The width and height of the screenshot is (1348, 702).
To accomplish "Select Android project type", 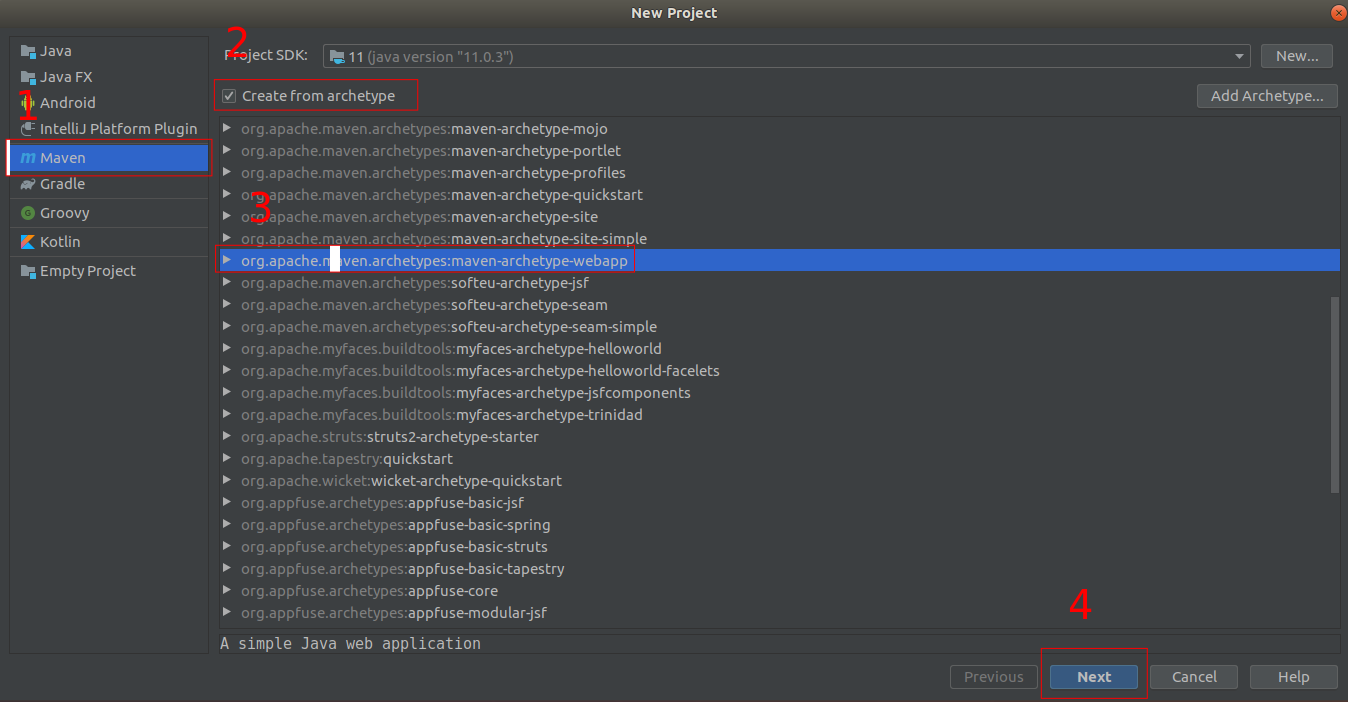I will (x=109, y=103).
